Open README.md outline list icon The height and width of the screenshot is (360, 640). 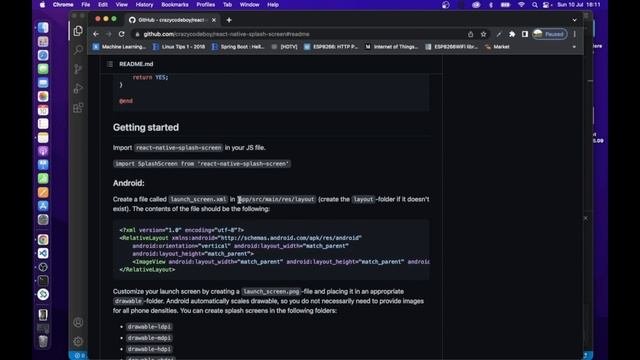110,64
